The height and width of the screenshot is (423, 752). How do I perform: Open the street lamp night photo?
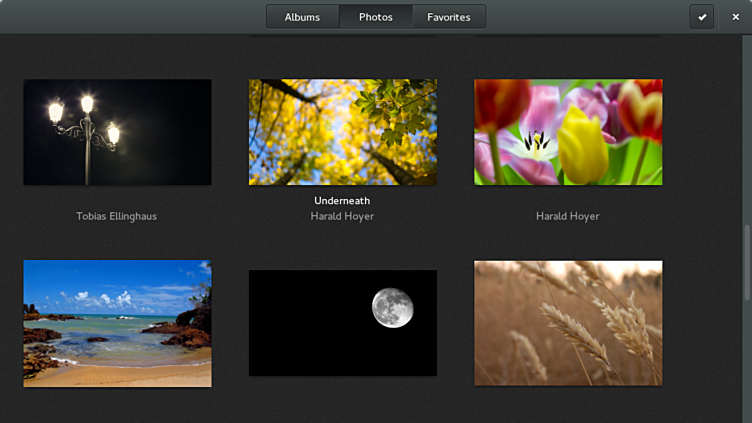(117, 132)
